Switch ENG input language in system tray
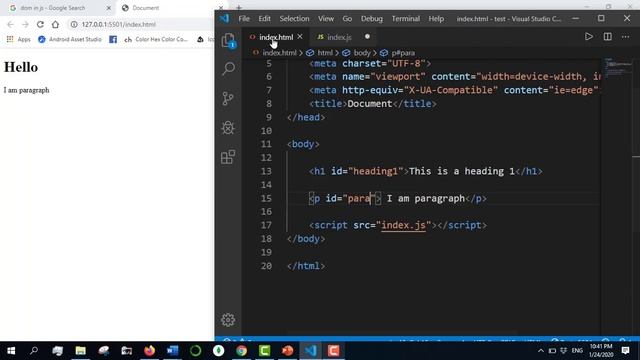Viewport: 640px width, 360px height. click(x=577, y=351)
